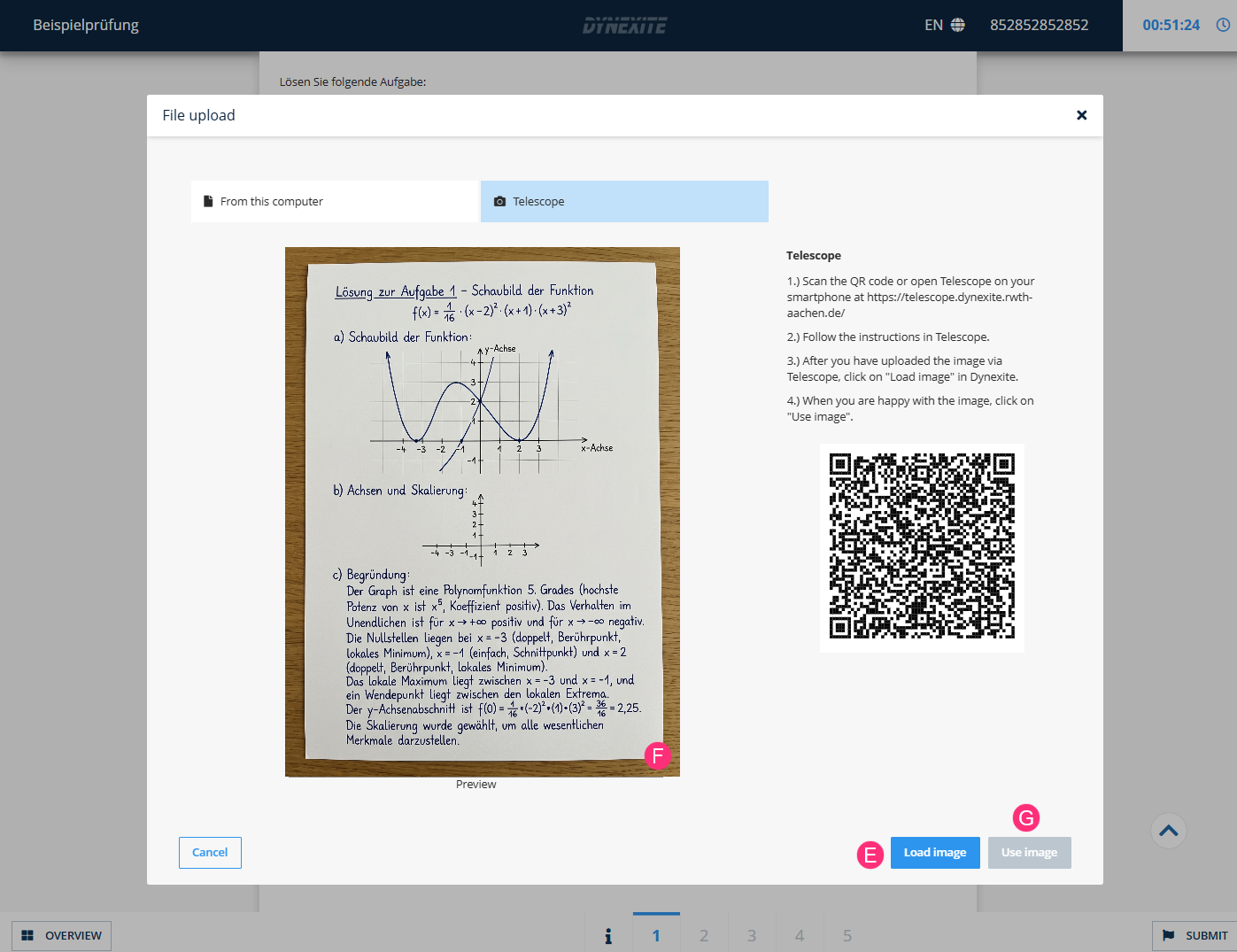Go to question 2

704,935
